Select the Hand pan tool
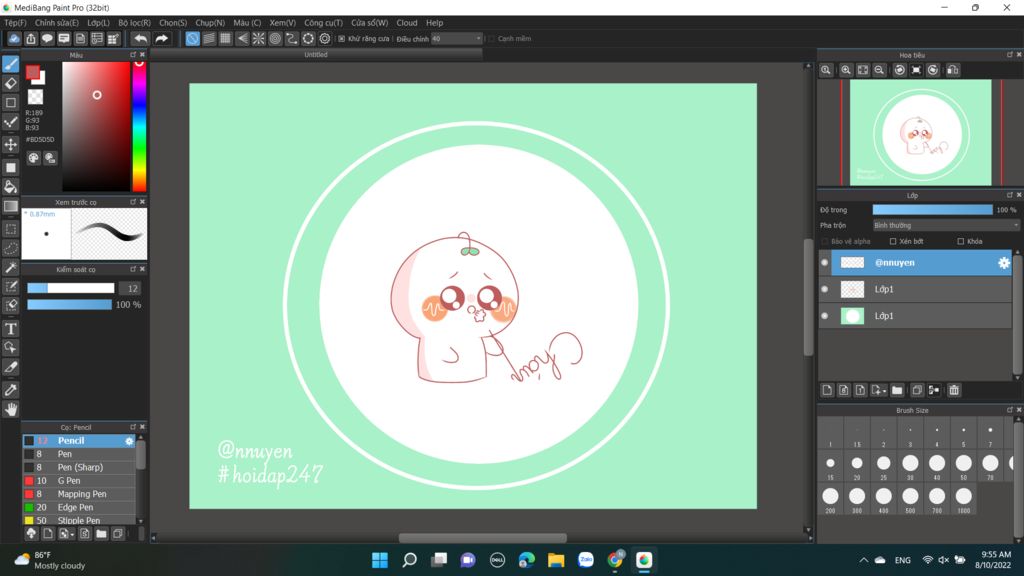Image resolution: width=1024 pixels, height=576 pixels. tap(11, 409)
